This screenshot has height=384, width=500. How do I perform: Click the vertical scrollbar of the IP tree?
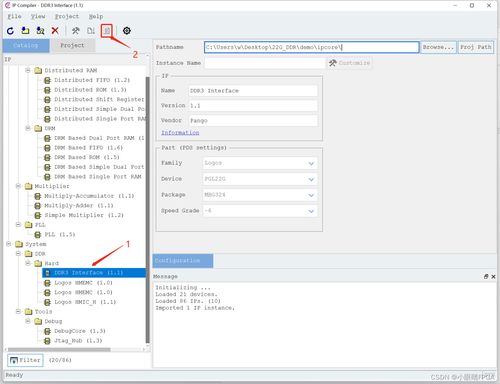click(148, 210)
